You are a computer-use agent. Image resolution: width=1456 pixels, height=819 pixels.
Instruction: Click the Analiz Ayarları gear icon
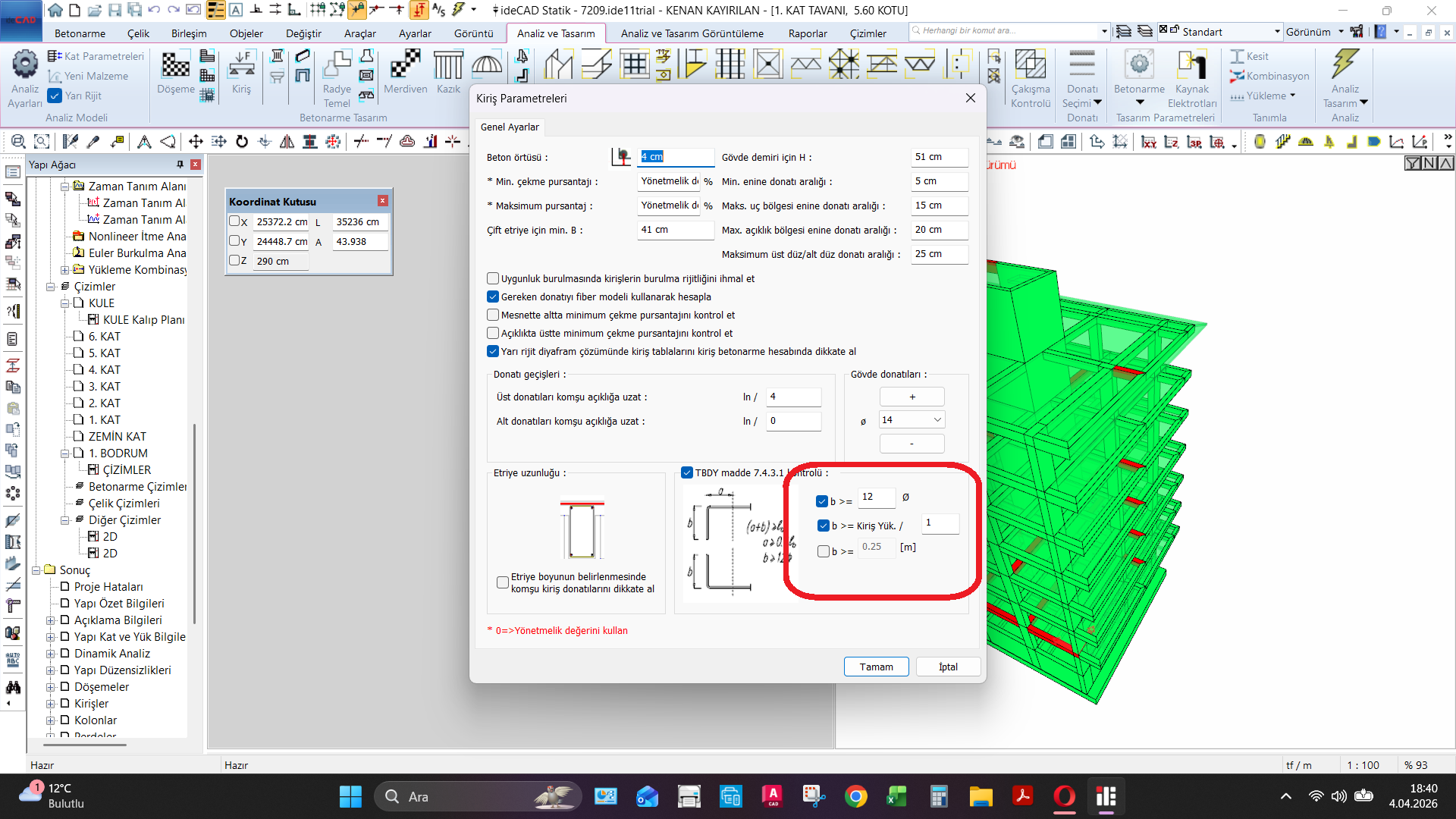(x=24, y=64)
